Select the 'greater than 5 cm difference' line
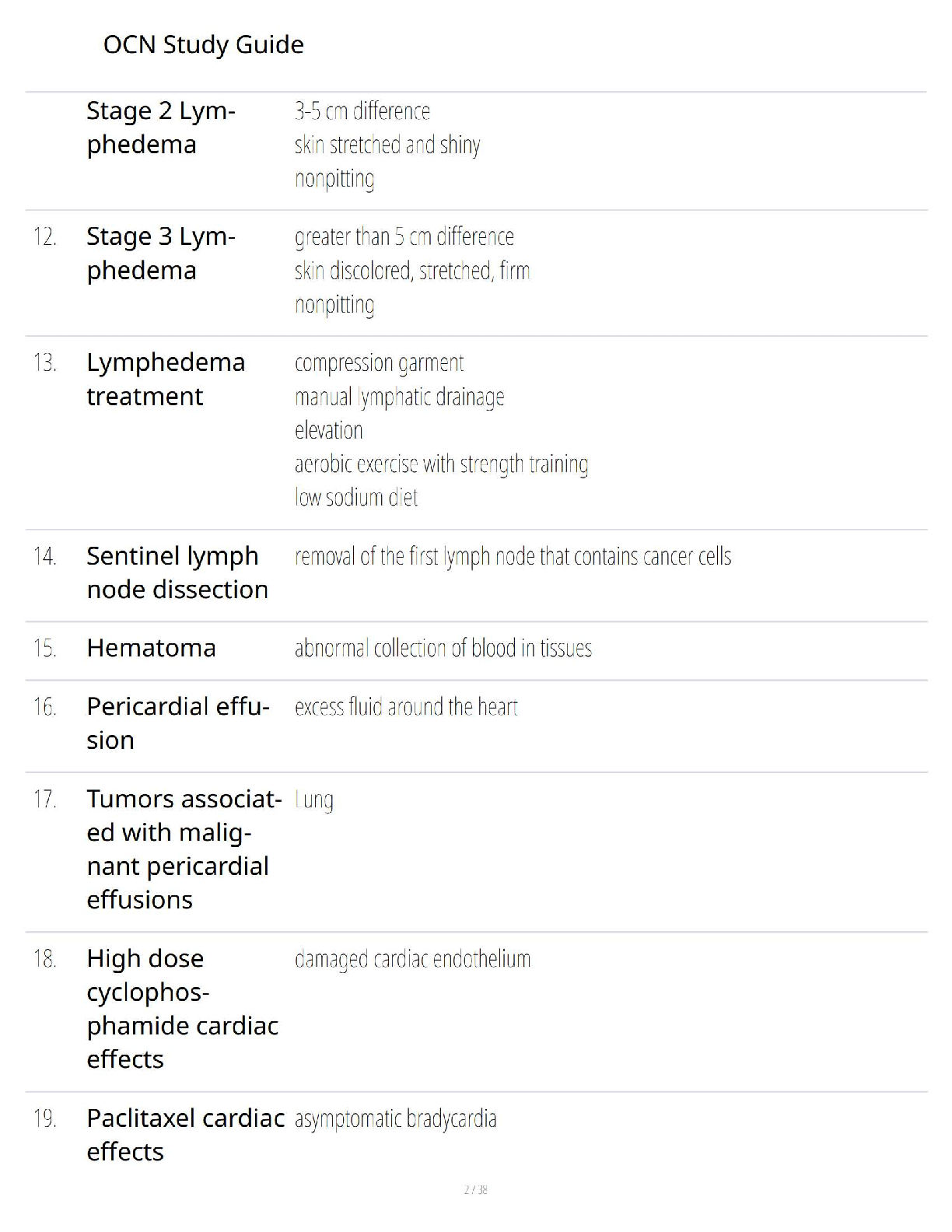 click(x=404, y=237)
